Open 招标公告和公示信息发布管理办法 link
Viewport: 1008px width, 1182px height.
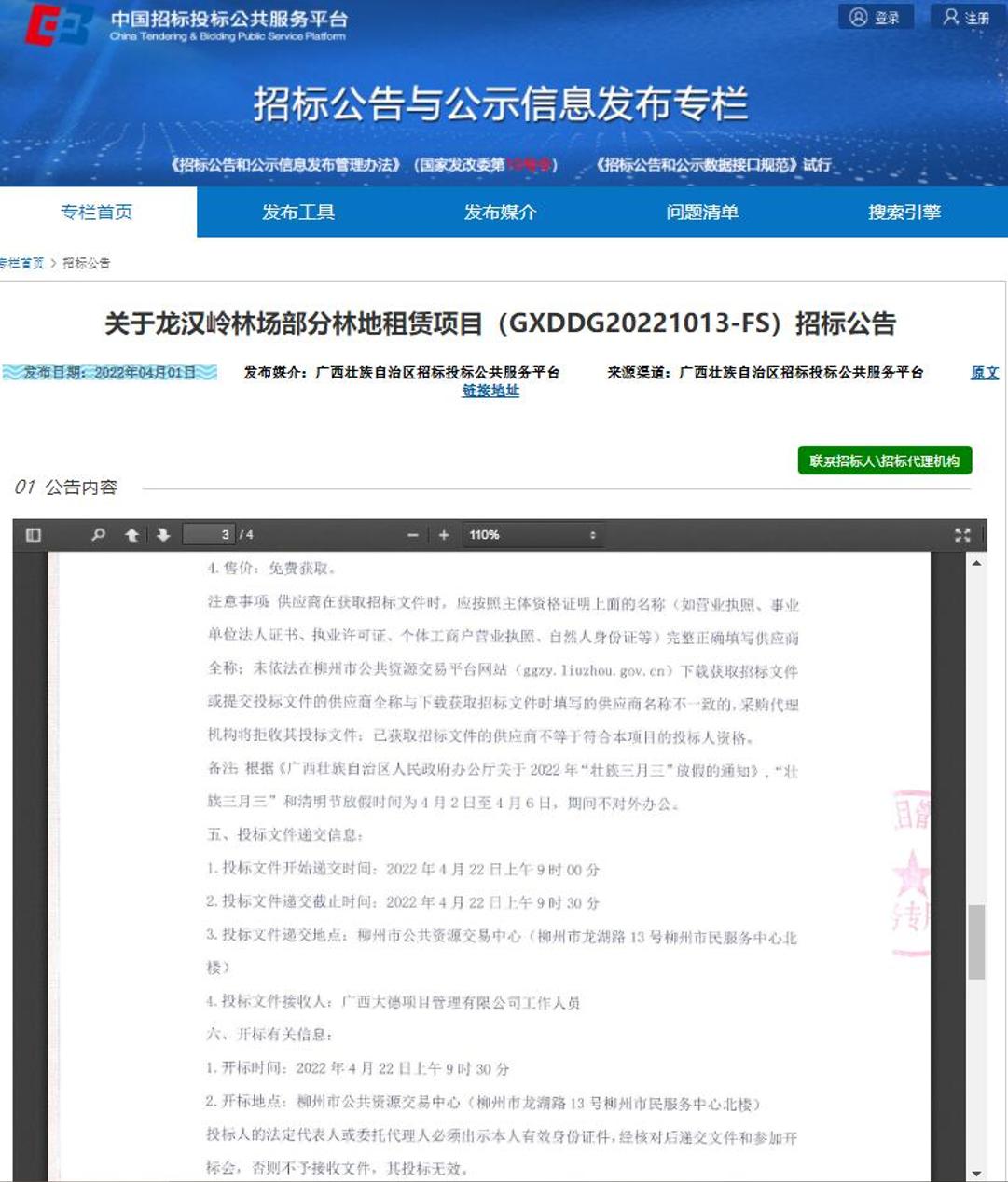tap(286, 165)
